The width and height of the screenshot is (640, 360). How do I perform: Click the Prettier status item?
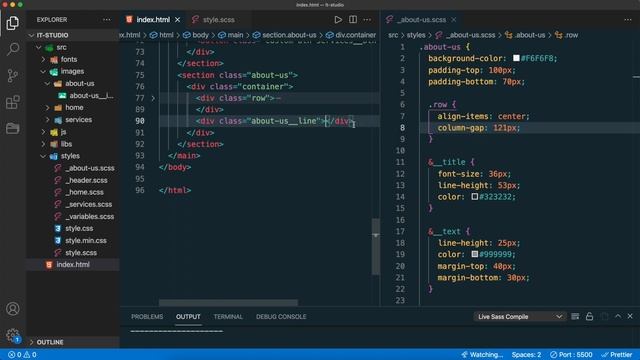tap(617, 355)
